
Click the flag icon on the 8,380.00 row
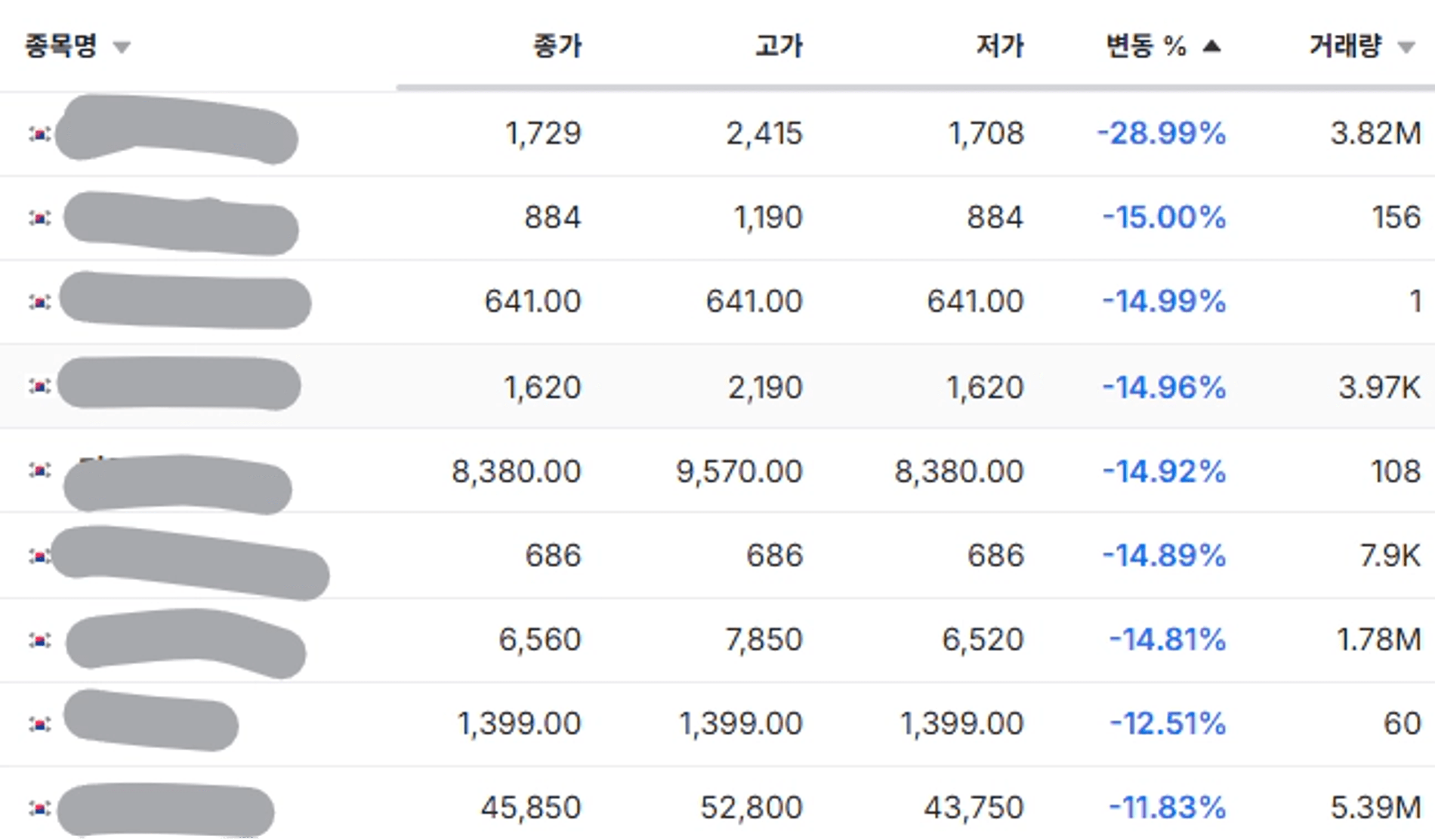click(40, 471)
